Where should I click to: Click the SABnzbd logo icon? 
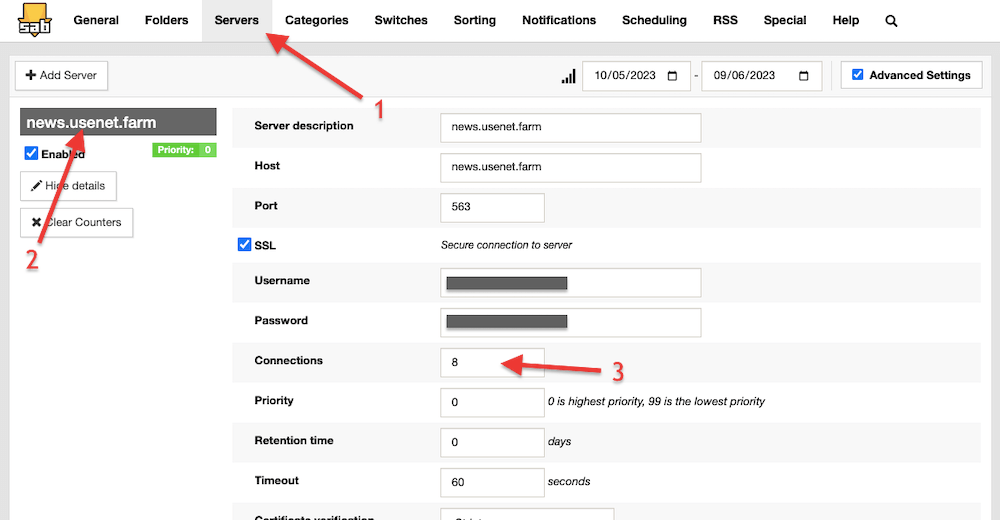[x=34, y=19]
